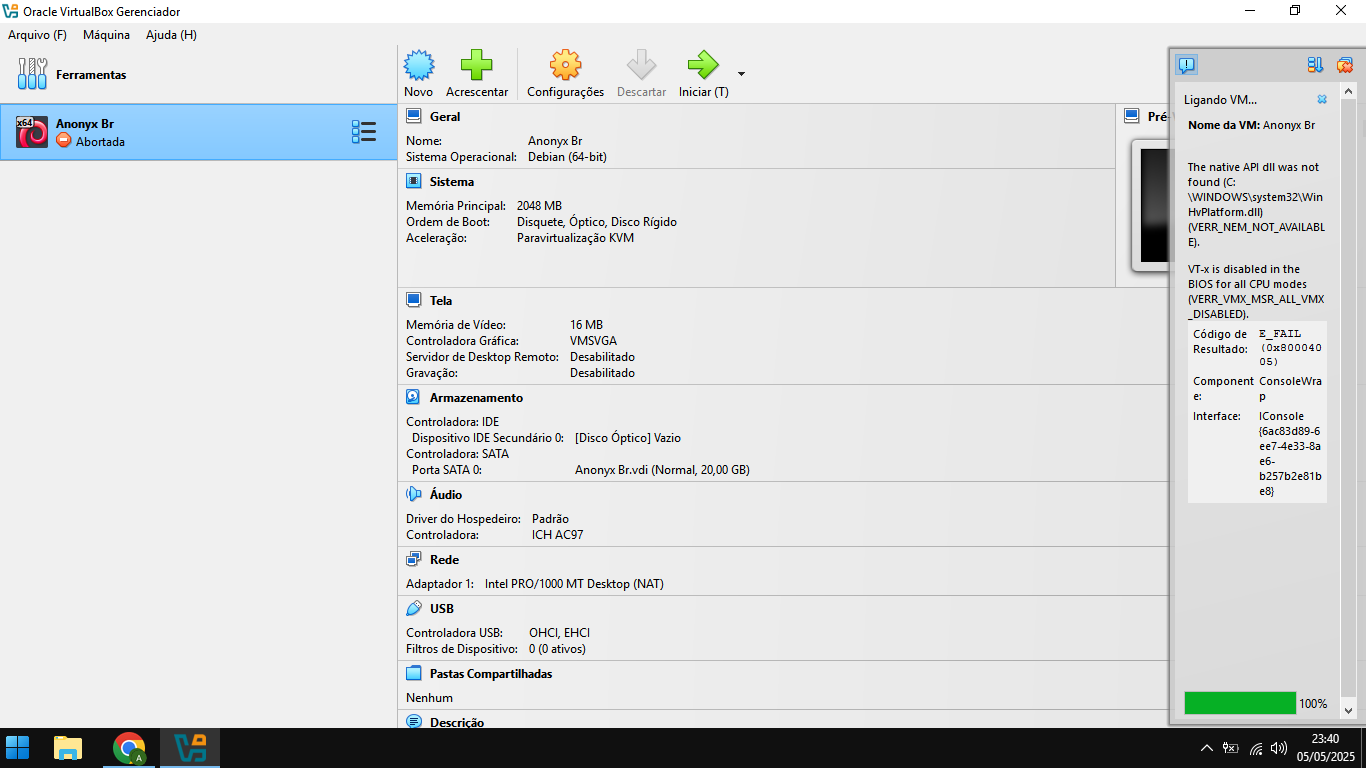Click the '[Disco Óptico] Vazio' value

tap(628, 438)
